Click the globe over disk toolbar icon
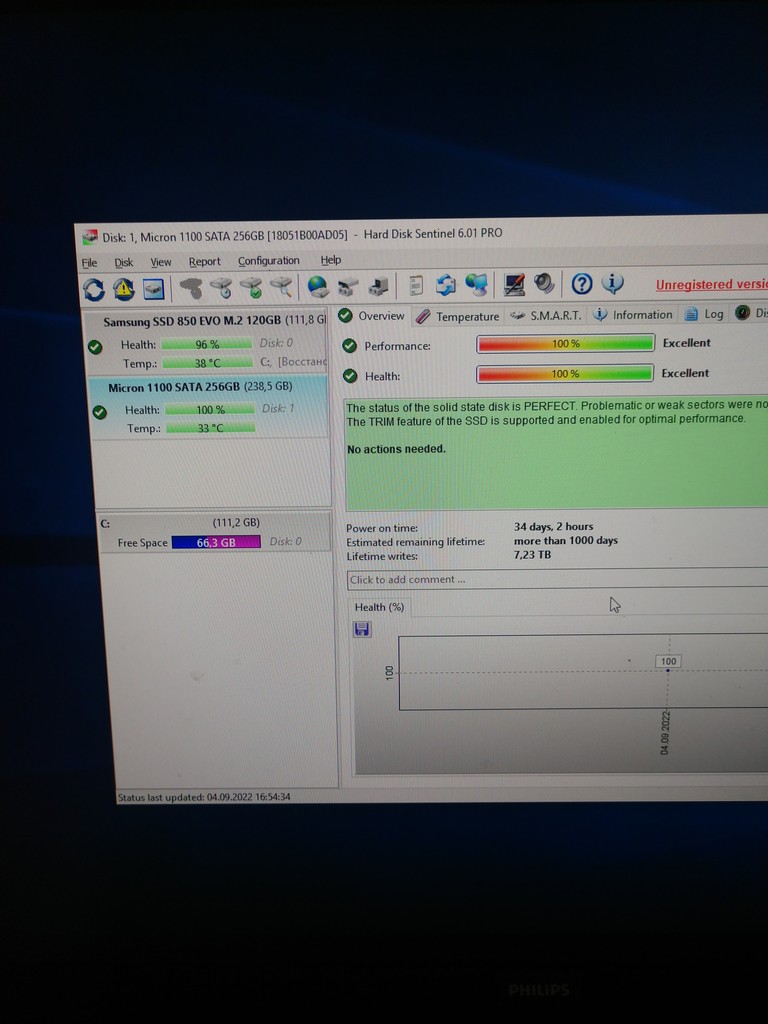This screenshot has height=1024, width=768. coord(317,287)
